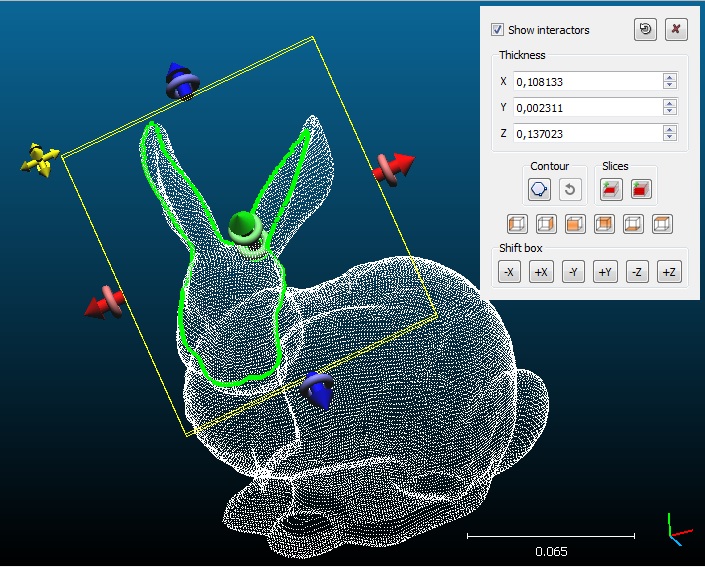Export multiple slices with second Slices icon
The height and width of the screenshot is (567, 705).
pos(641,189)
